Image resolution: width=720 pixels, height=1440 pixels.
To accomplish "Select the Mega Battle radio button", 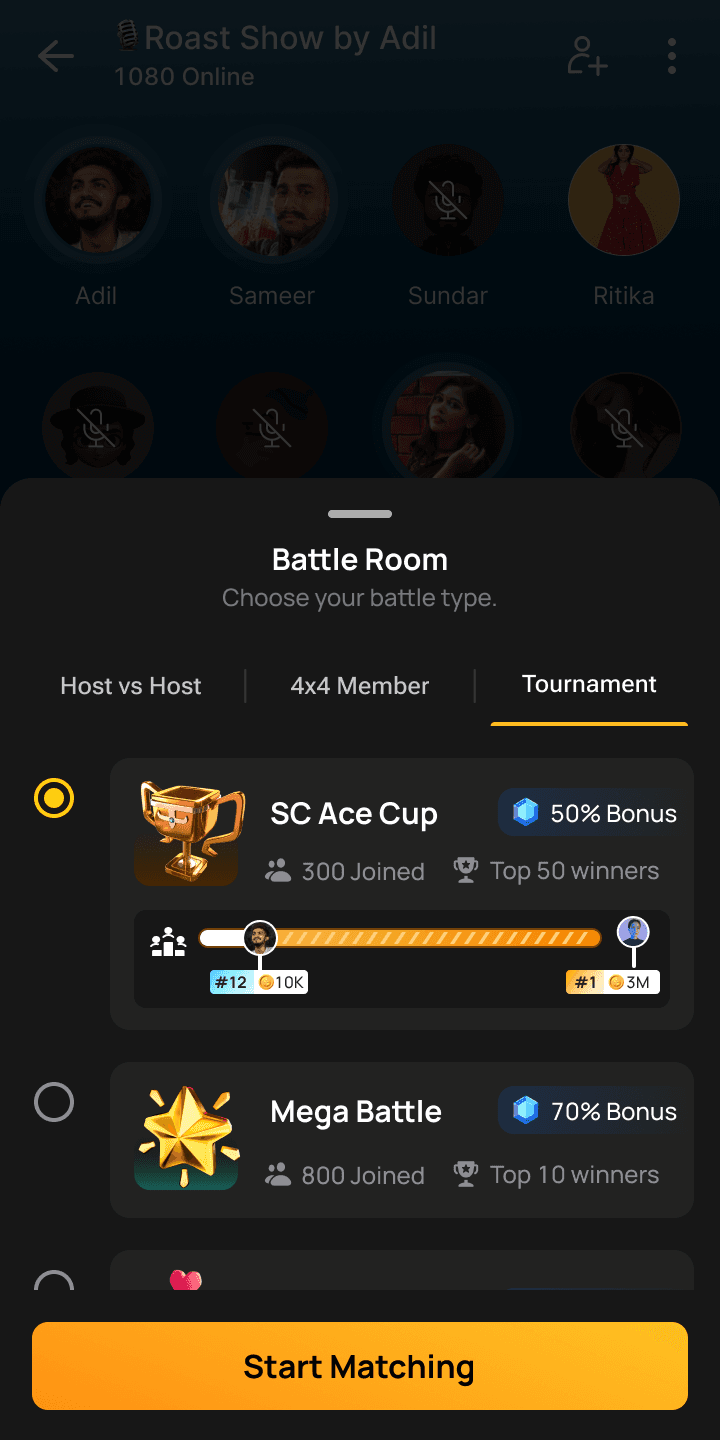I will [54, 1102].
